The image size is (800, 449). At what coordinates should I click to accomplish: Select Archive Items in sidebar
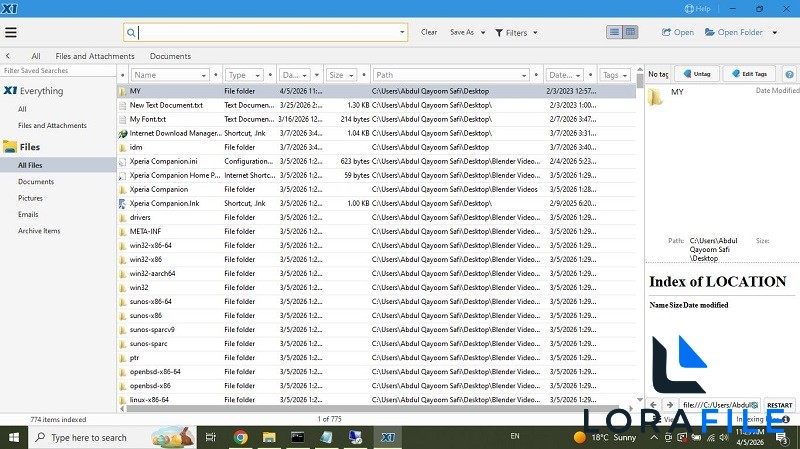click(x=39, y=231)
